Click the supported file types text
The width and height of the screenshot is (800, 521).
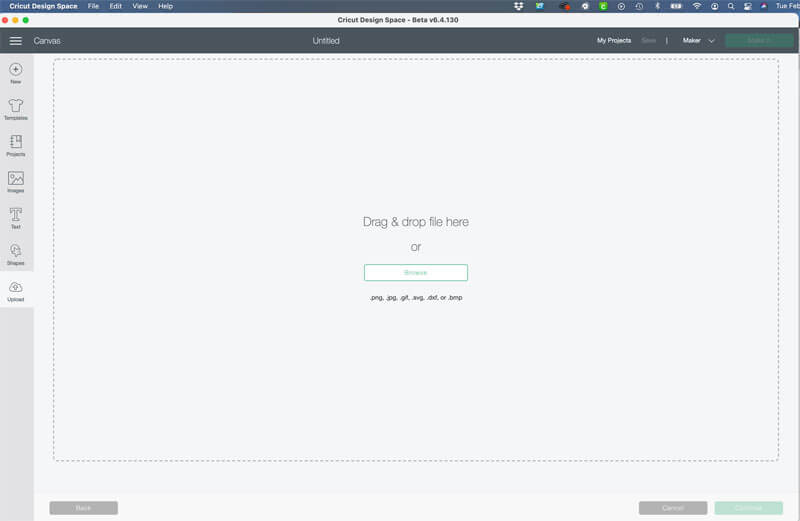click(416, 297)
